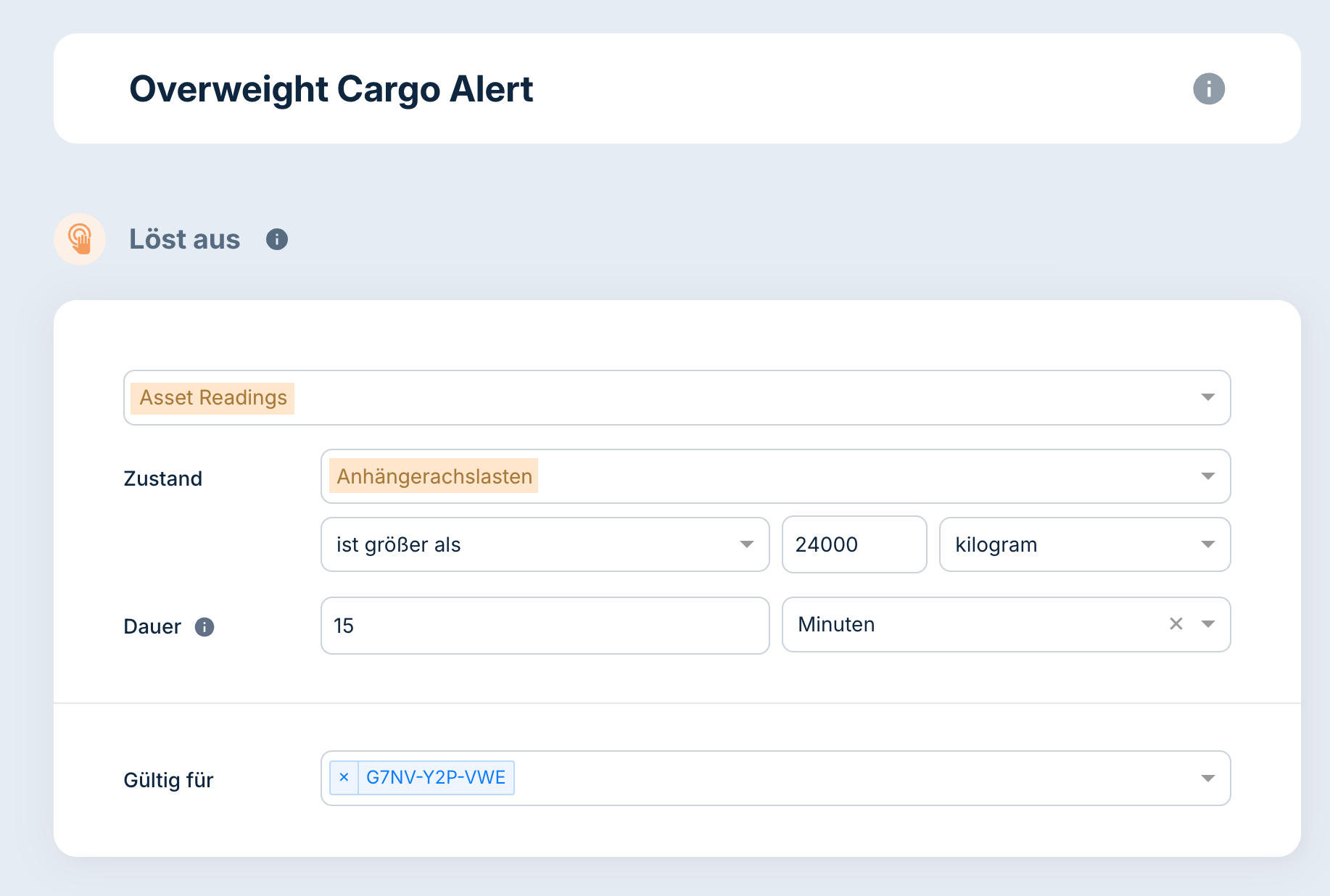
Task: Click the 24000 threshold value field
Action: click(x=854, y=544)
